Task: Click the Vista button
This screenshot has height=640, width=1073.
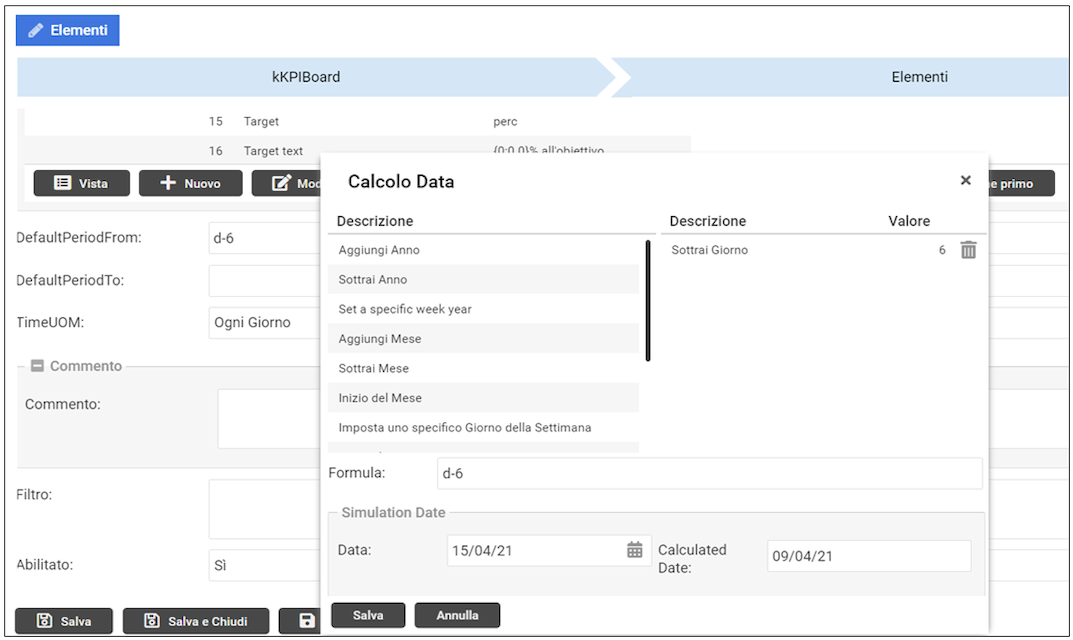Action: tap(82, 184)
